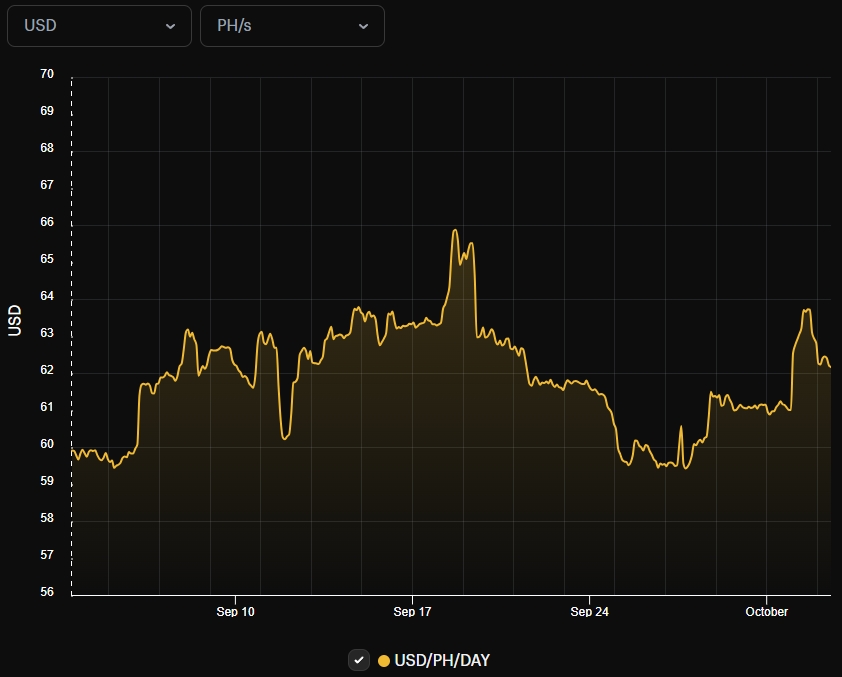Click the Sep 10 x-axis date label
Image resolution: width=842 pixels, height=677 pixels.
click(x=235, y=611)
